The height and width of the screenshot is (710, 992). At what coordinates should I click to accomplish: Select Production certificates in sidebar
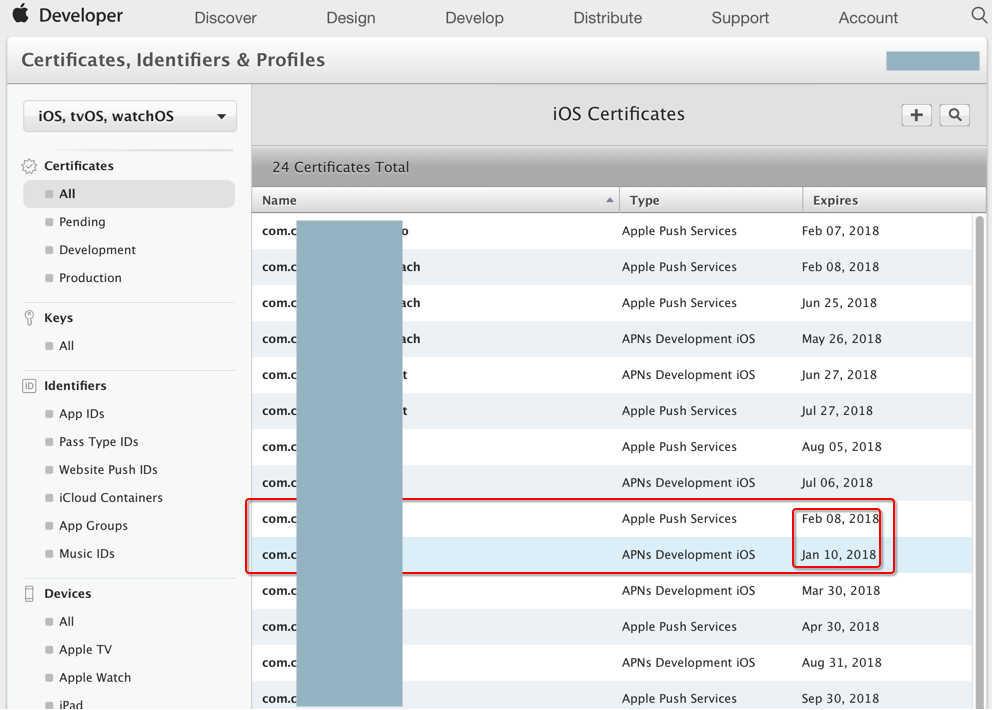(x=90, y=278)
